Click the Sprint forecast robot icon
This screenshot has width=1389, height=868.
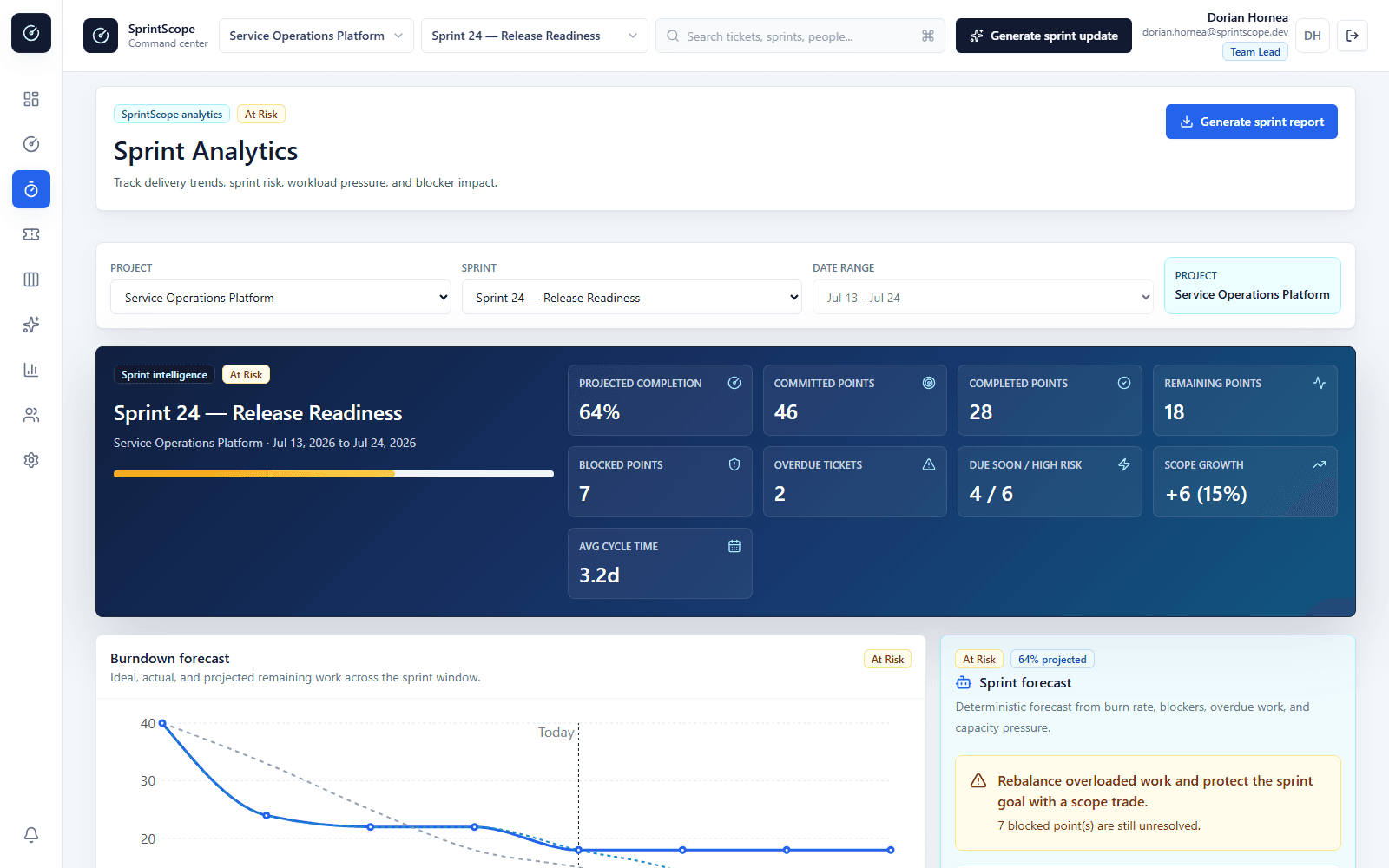(x=964, y=683)
